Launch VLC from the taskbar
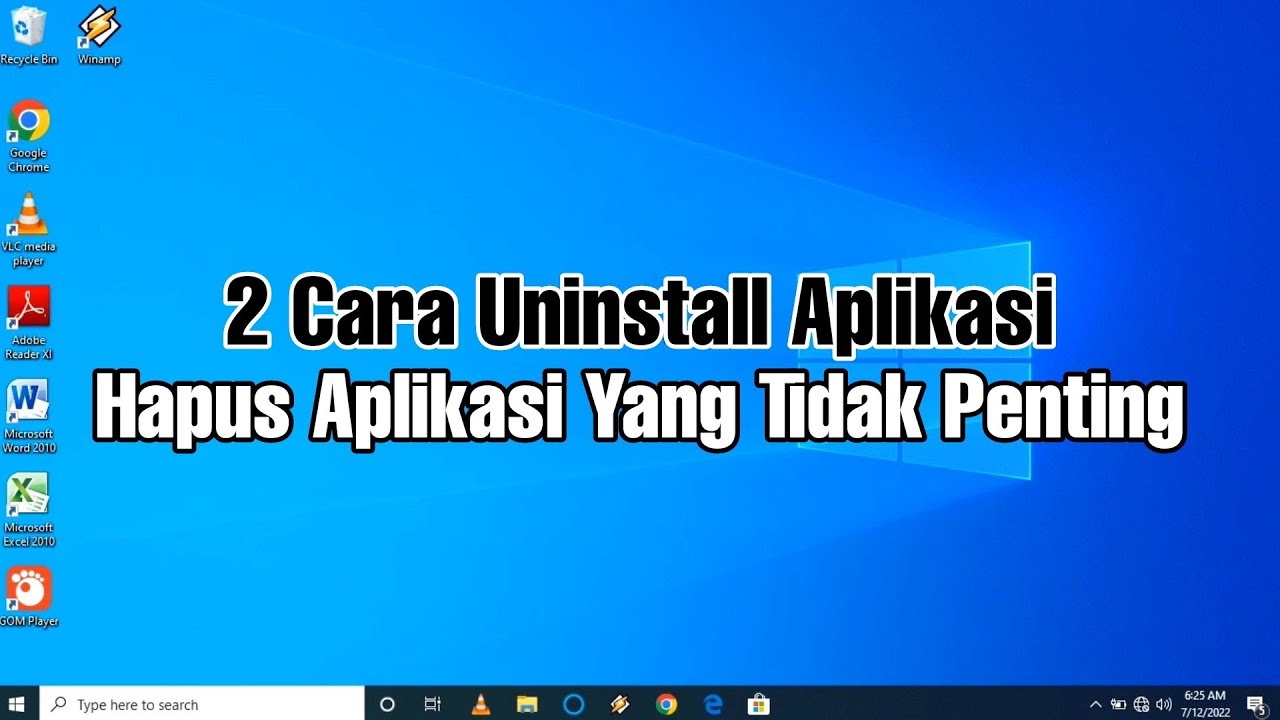Viewport: 1280px width, 720px height. coord(481,704)
